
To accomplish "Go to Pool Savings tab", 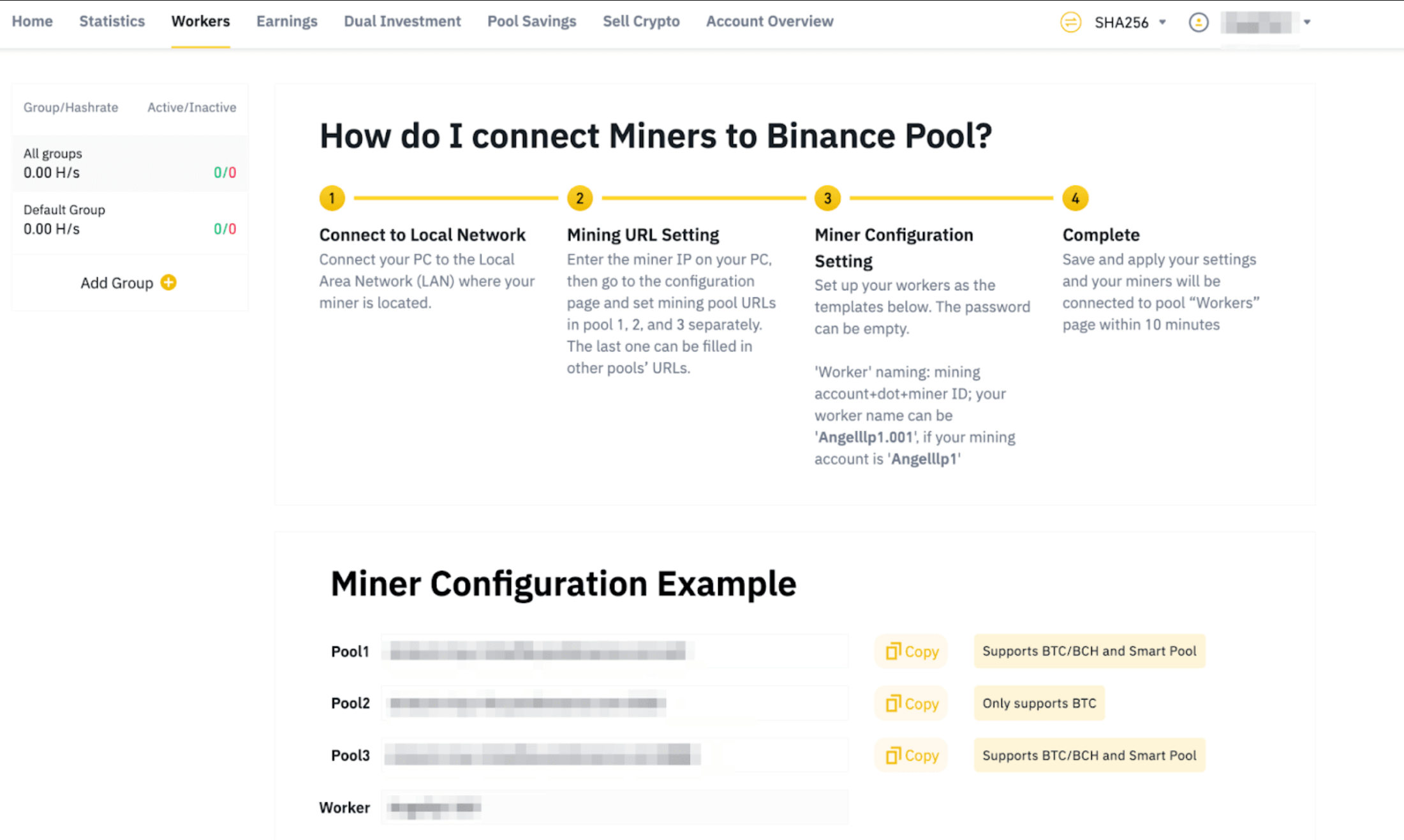I will [531, 22].
